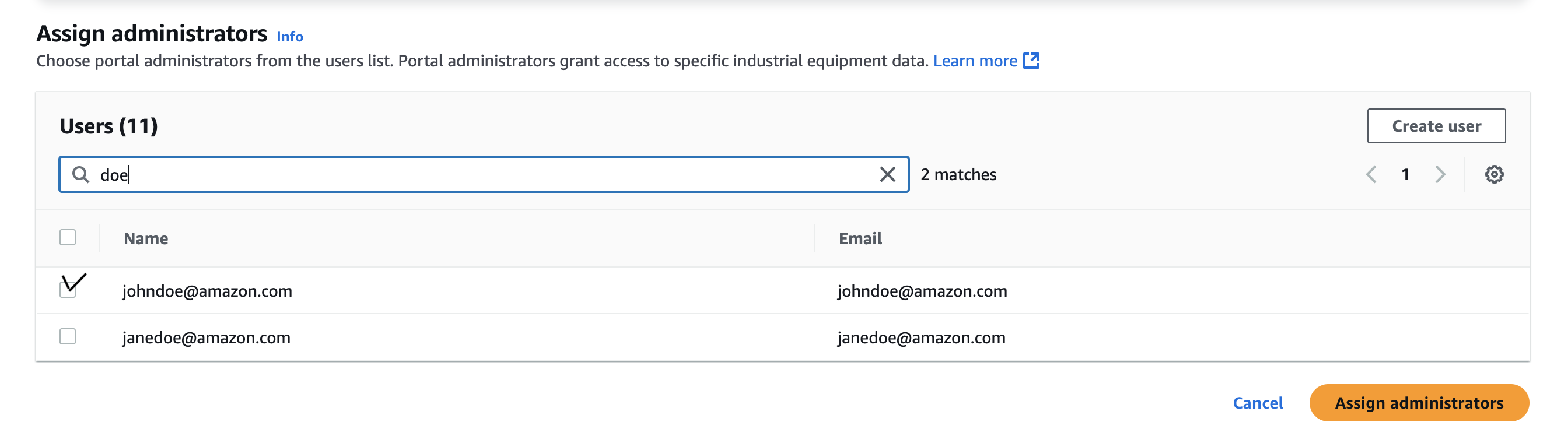Screen dimensions: 1568x443
Task: Confirm with the Assign administrators button
Action: pyautogui.click(x=1419, y=403)
